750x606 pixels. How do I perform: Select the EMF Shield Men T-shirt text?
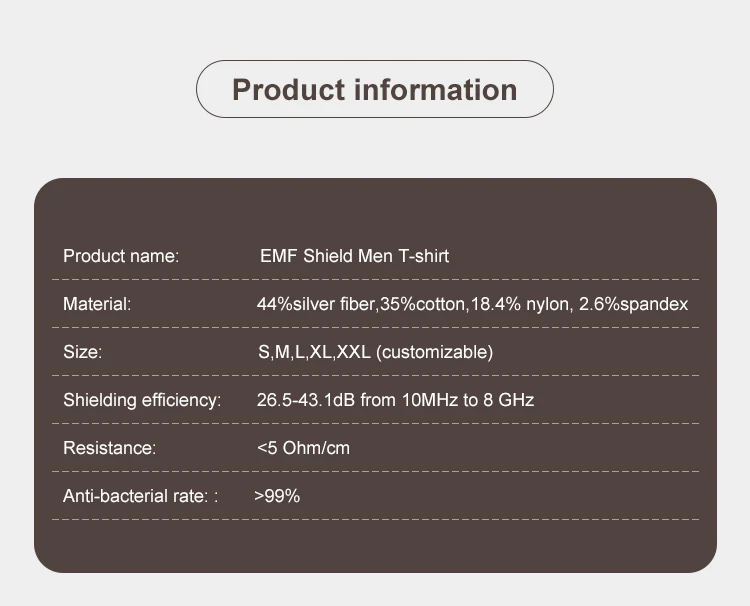click(x=354, y=256)
